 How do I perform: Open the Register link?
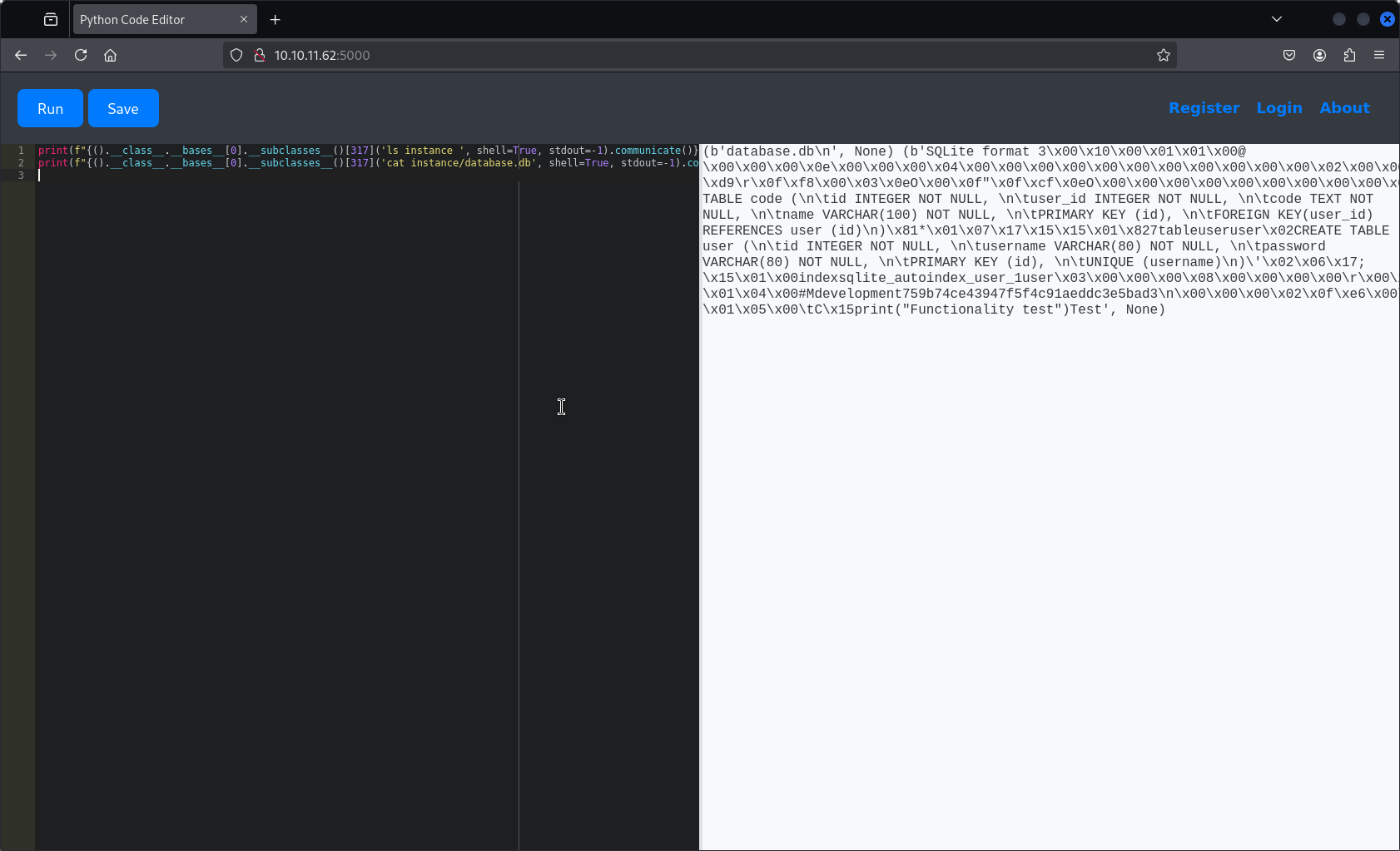point(1204,108)
